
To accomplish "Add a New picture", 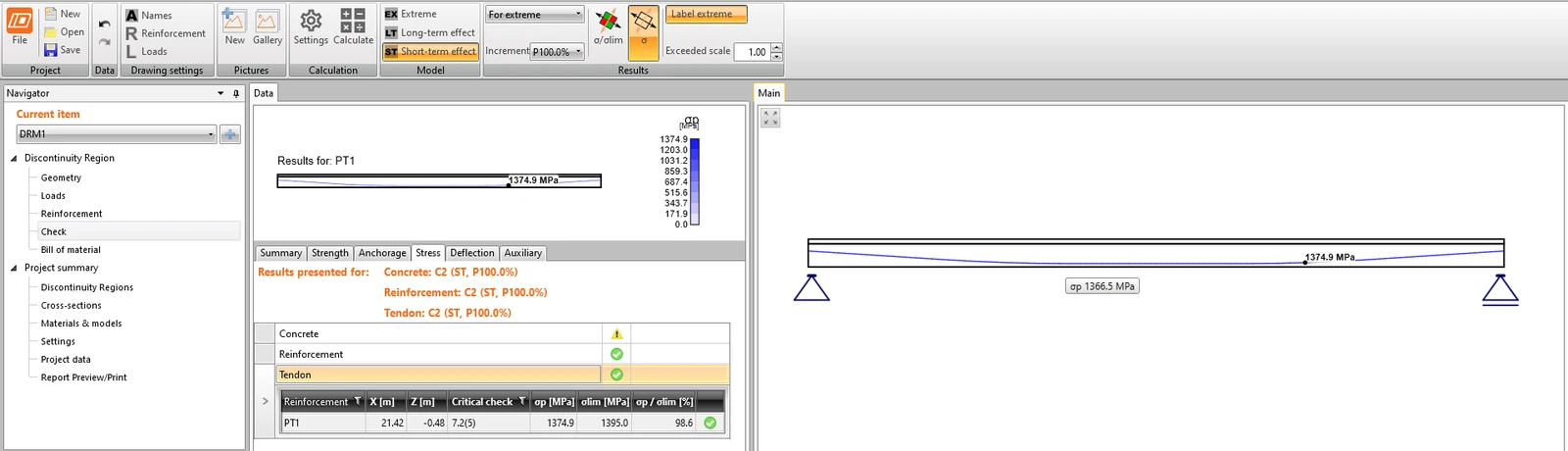I will [x=234, y=27].
